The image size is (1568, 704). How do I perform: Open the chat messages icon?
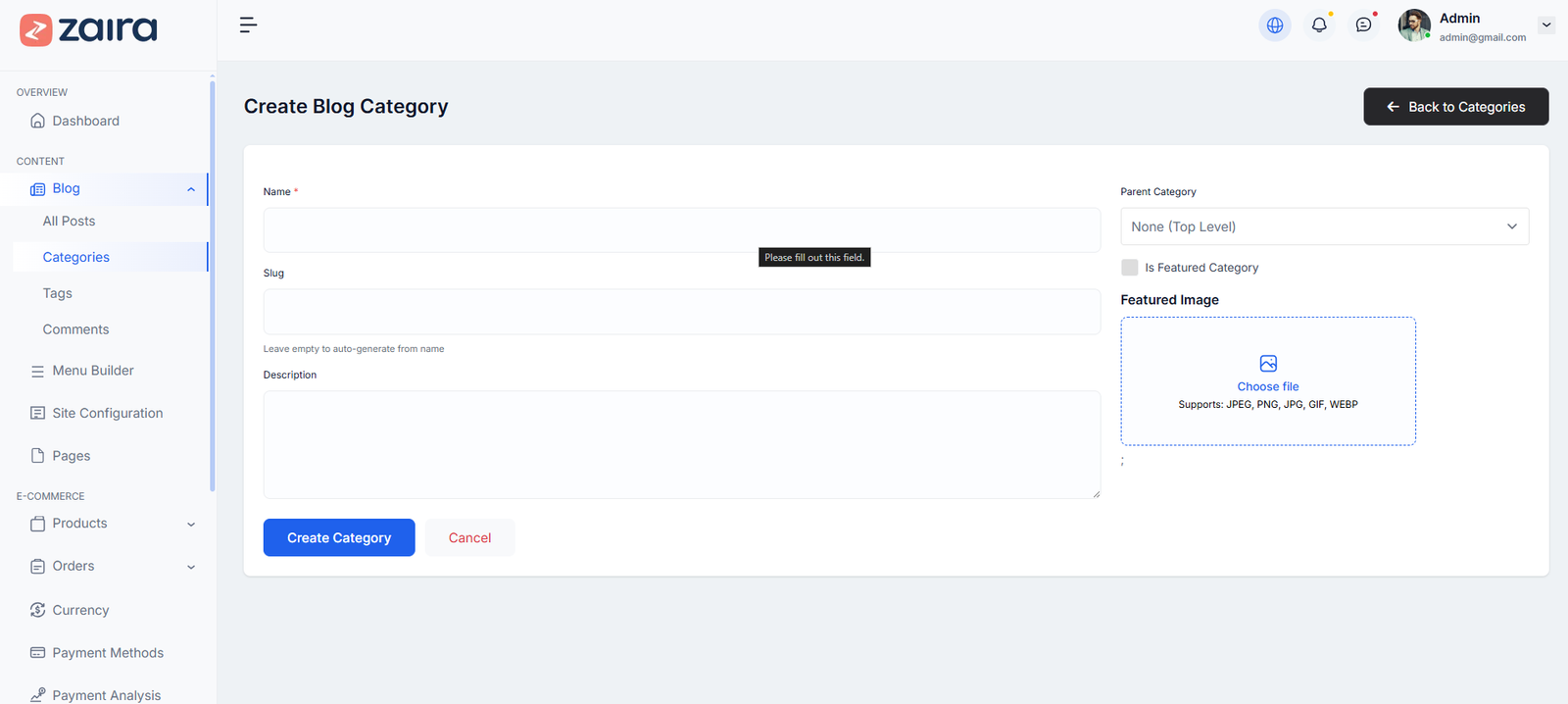tap(1363, 25)
